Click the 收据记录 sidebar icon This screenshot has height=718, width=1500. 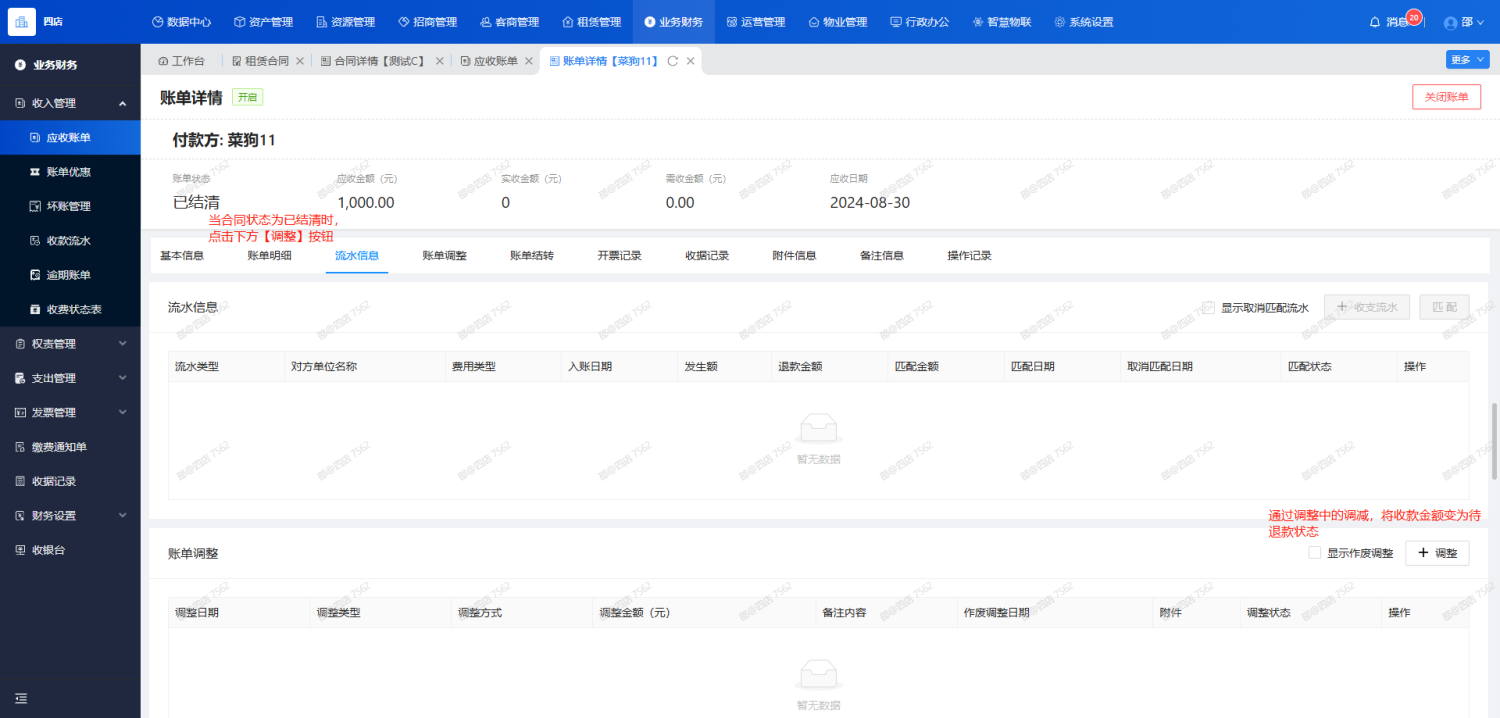21,481
